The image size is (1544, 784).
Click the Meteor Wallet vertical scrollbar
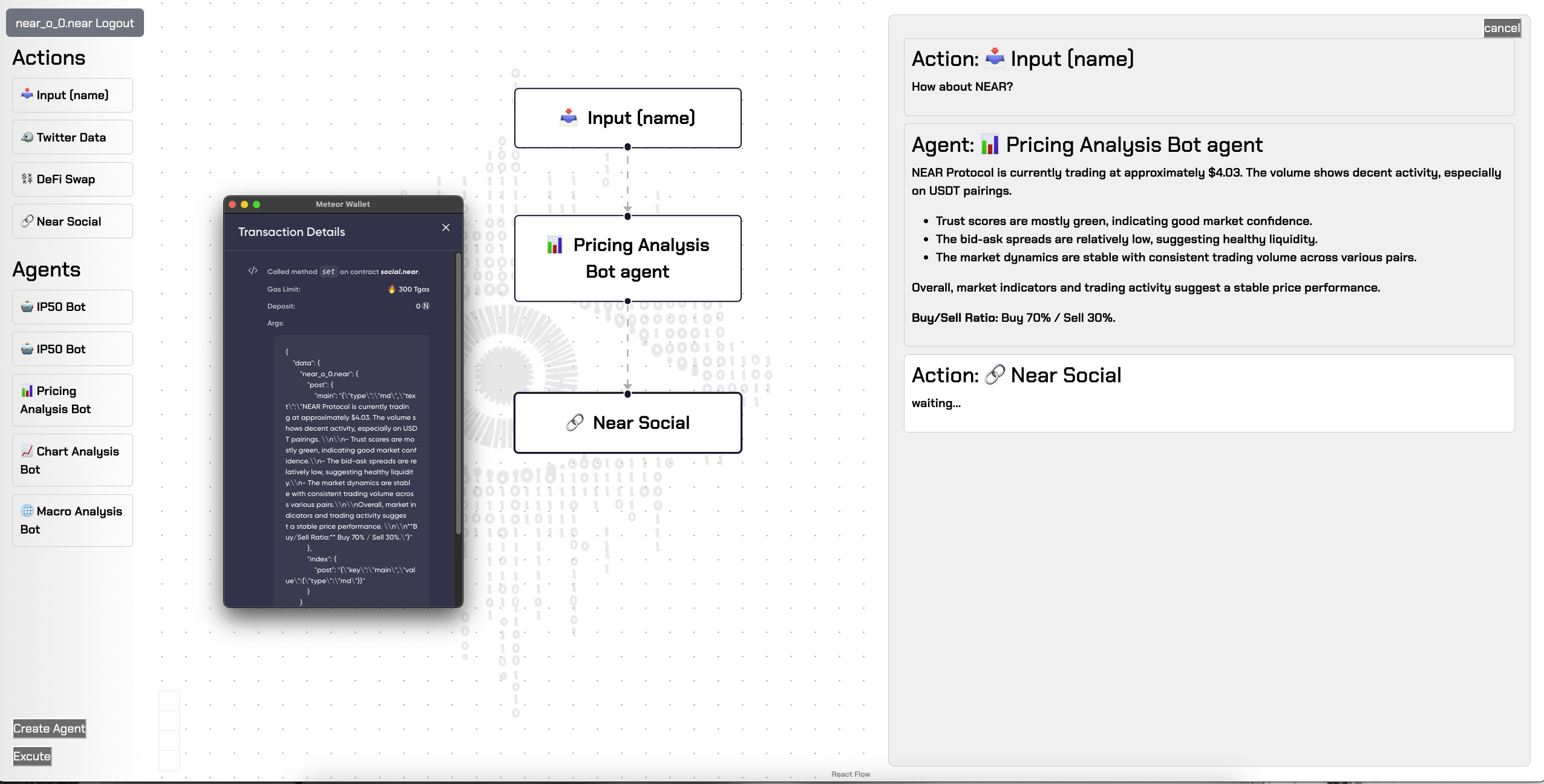[458, 393]
